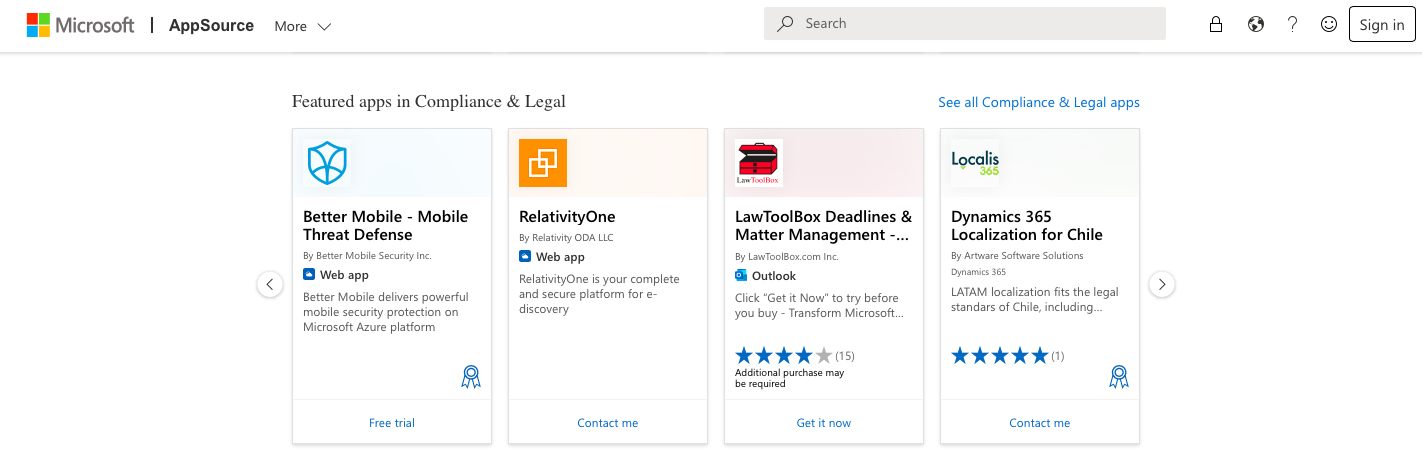Expand the More menu
The height and width of the screenshot is (472, 1422).
coord(303,26)
